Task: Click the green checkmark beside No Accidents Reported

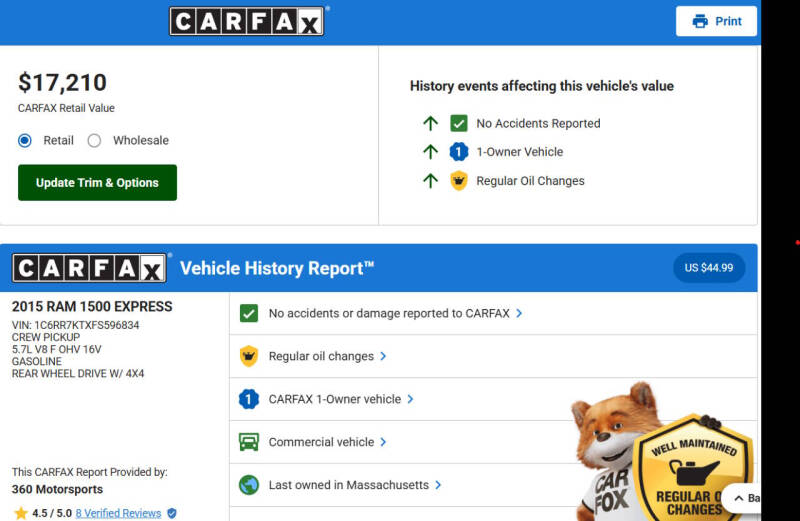Action: (459, 123)
